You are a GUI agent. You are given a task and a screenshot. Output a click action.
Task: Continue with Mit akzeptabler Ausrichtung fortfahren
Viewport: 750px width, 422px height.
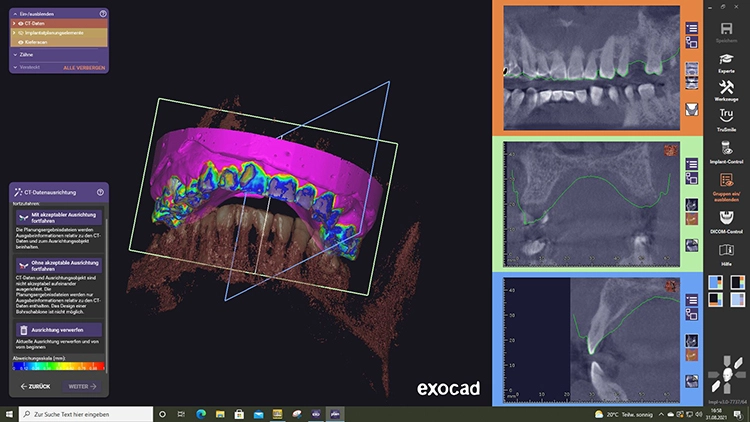click(58, 218)
